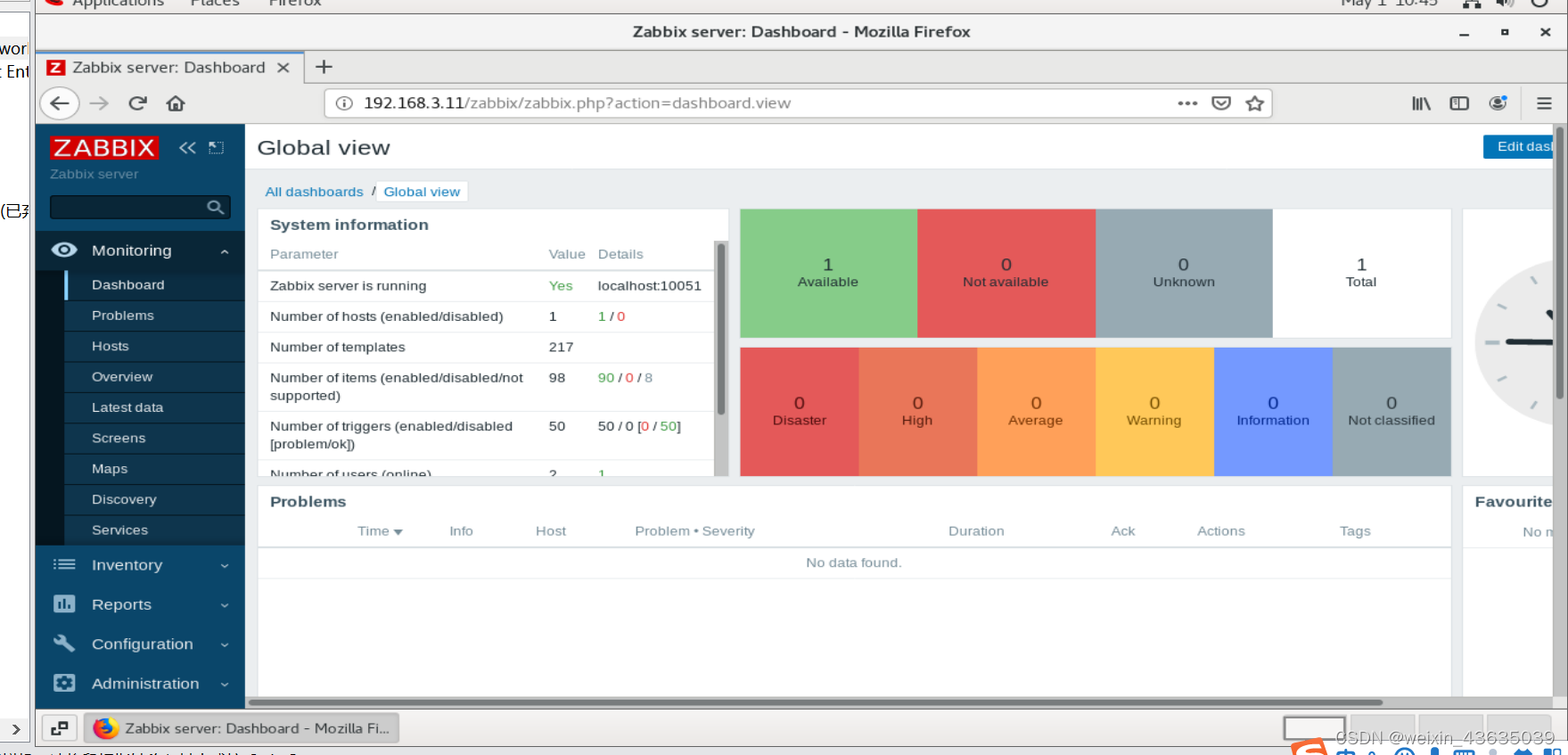Screen dimensions: 1568x755
Task: Click the Total hosts tile
Action: tap(1361, 274)
